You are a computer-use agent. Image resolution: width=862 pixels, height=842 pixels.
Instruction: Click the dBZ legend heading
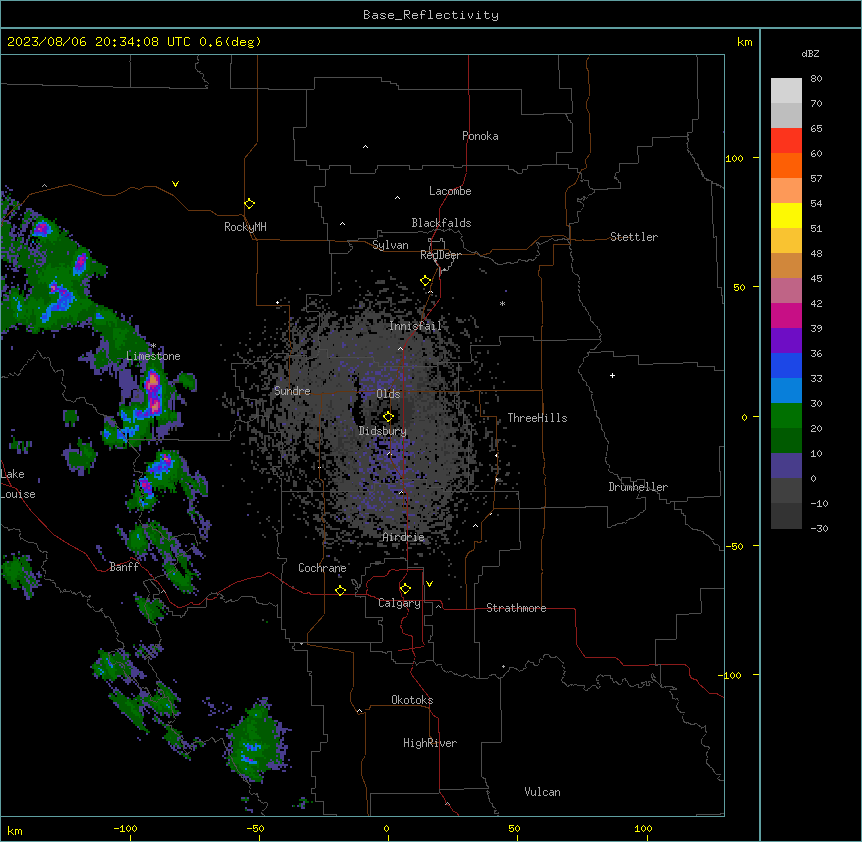tap(810, 53)
